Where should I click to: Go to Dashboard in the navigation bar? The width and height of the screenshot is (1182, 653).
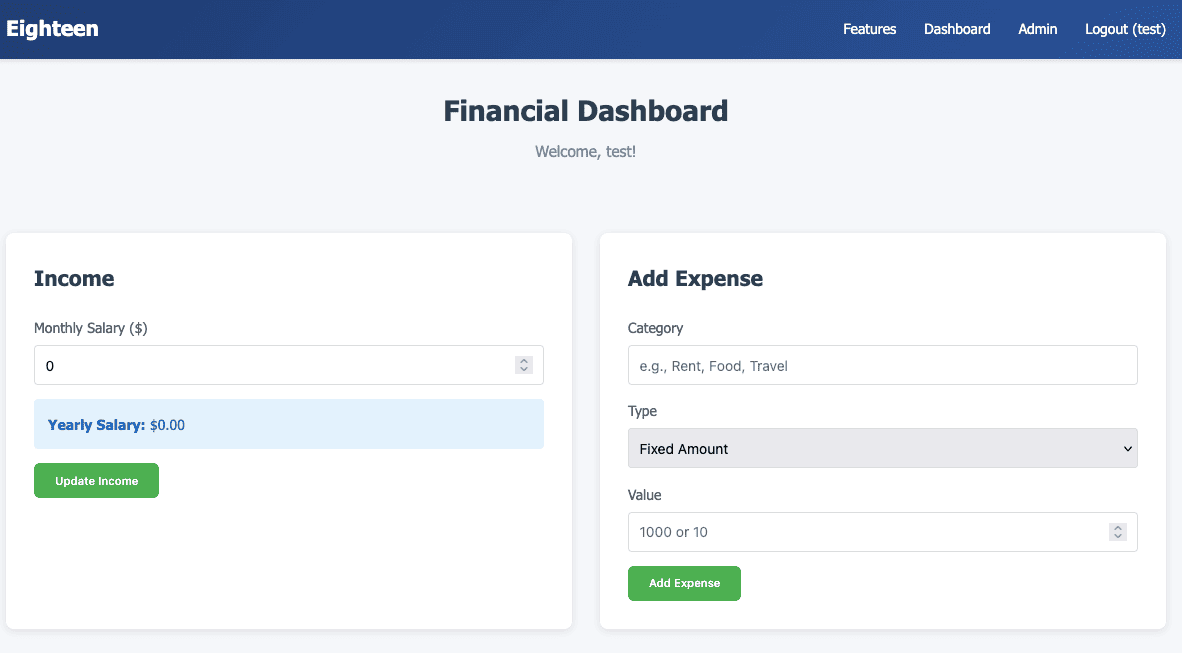[957, 29]
